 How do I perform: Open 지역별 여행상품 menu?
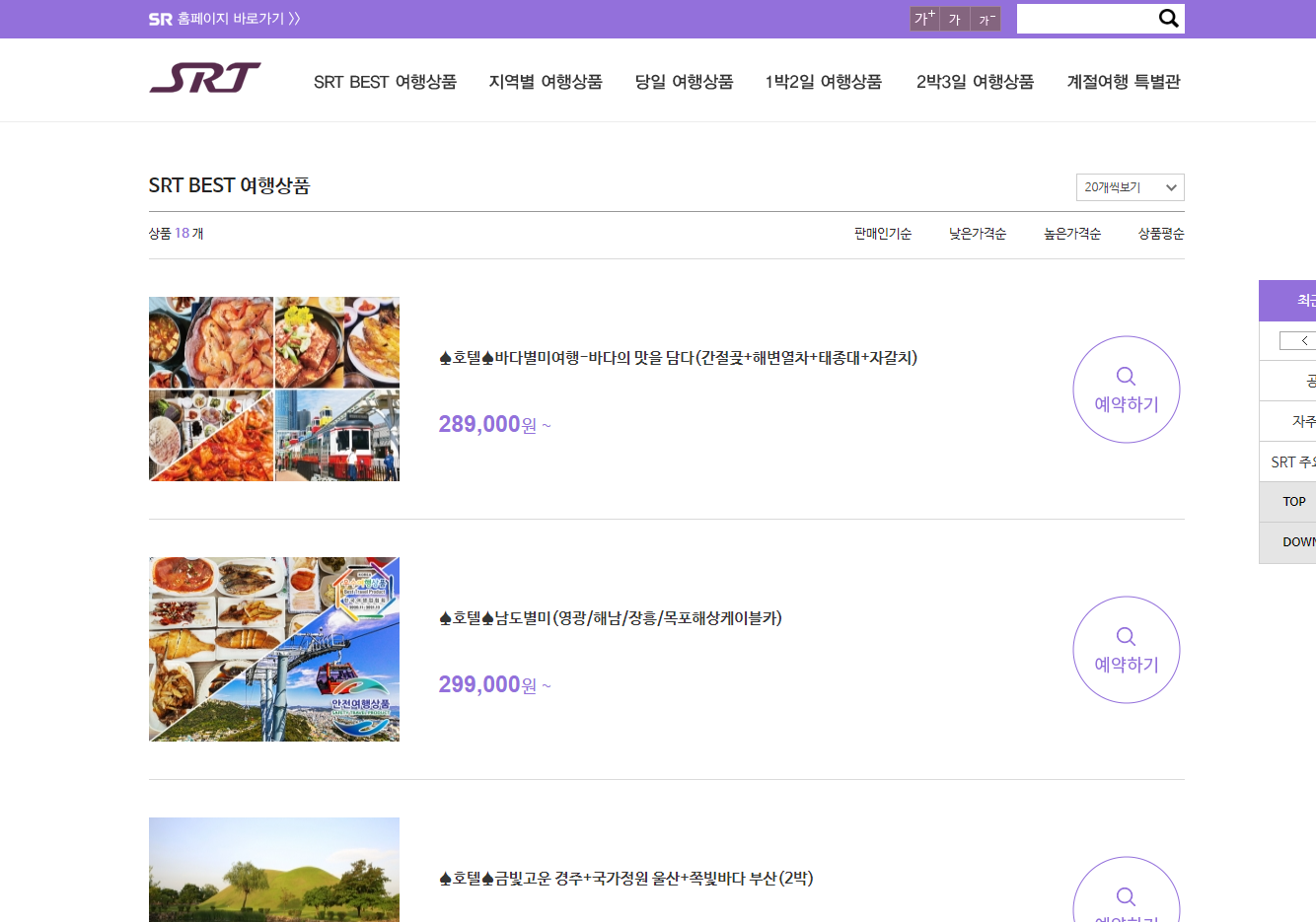(546, 82)
